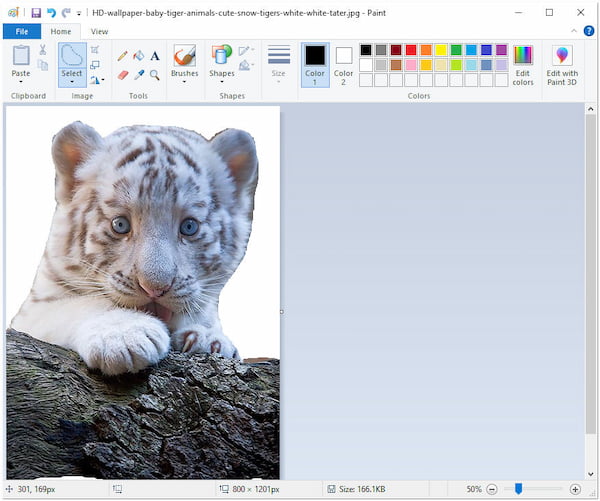Open Customize Quick Access Toolbar dropdown

79,13
